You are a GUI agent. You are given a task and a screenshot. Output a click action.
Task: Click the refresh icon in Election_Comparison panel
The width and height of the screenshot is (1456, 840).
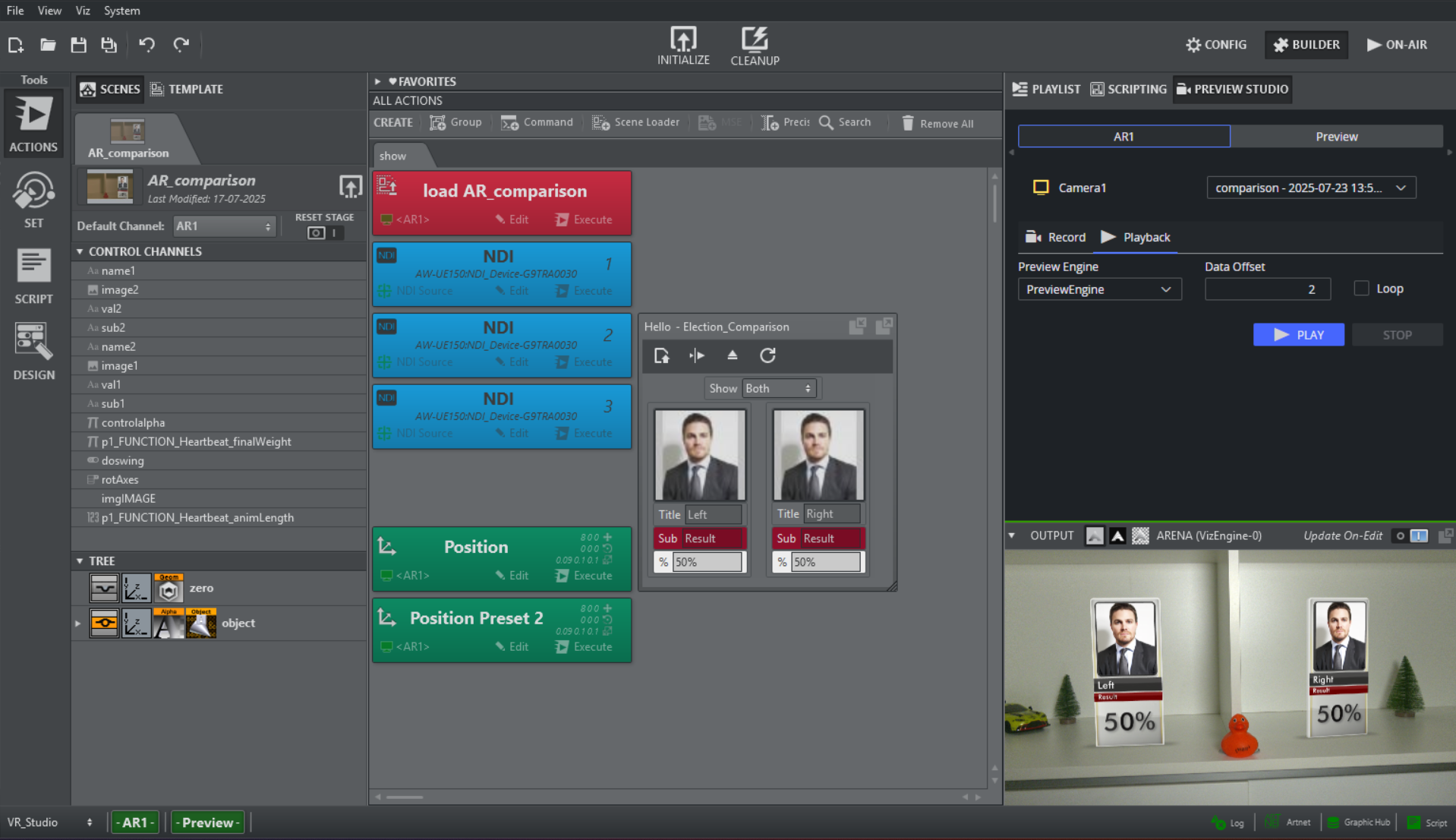tap(767, 355)
